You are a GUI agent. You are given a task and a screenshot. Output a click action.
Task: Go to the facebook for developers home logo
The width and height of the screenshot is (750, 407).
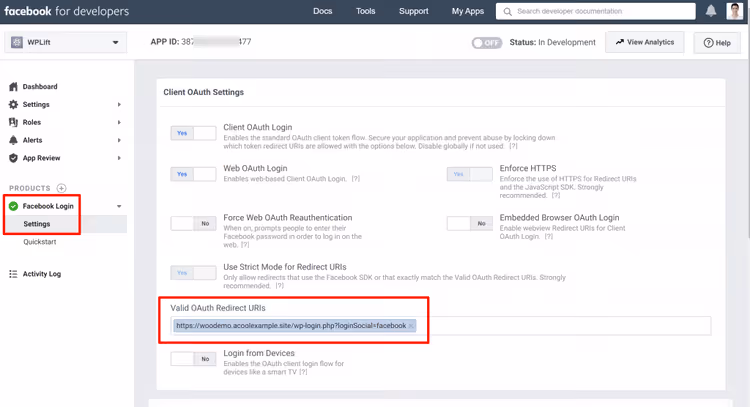point(66,11)
